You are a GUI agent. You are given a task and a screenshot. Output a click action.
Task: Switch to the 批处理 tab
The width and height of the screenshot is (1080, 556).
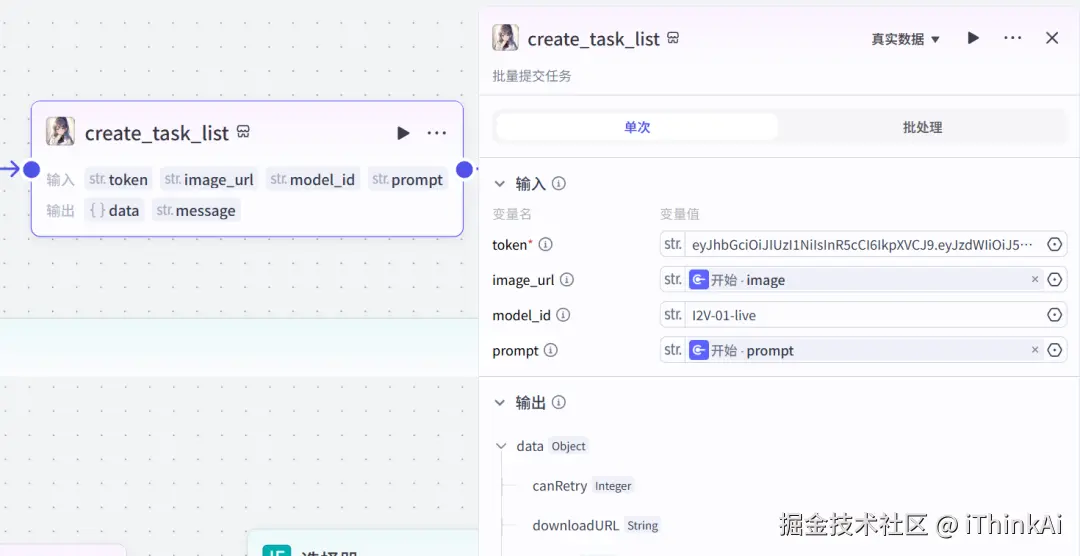[x=922, y=127]
